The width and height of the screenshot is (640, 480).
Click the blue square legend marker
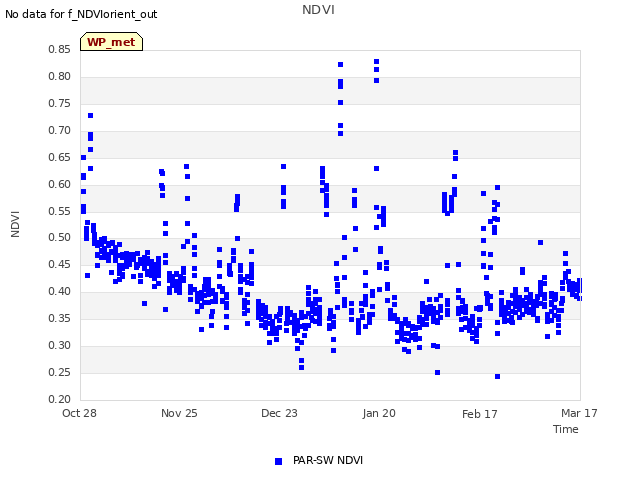[278, 461]
